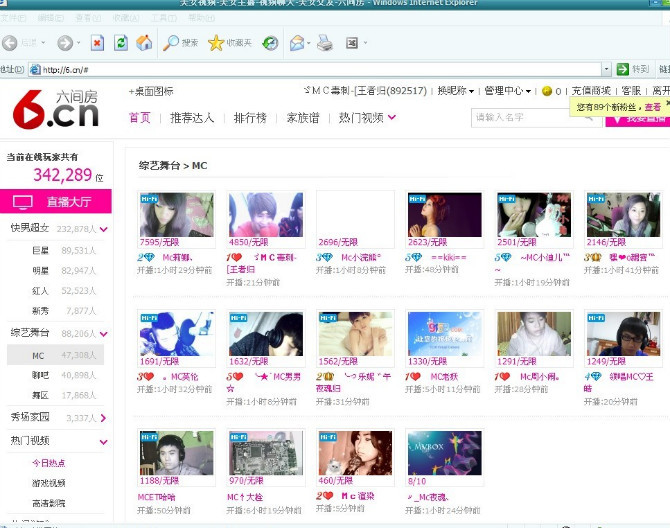
Task: Select the MC category in sidebar
Action: (x=56, y=355)
